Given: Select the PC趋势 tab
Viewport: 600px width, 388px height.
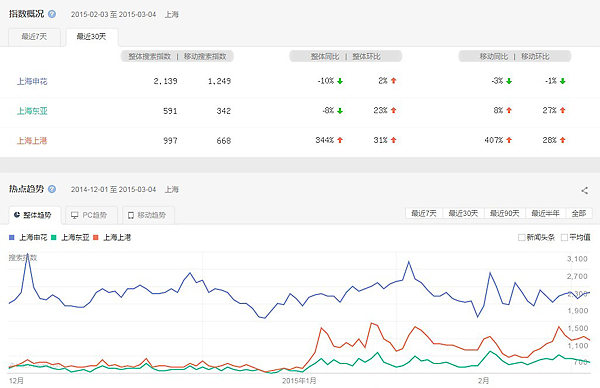Looking at the screenshot, I should [x=91, y=215].
